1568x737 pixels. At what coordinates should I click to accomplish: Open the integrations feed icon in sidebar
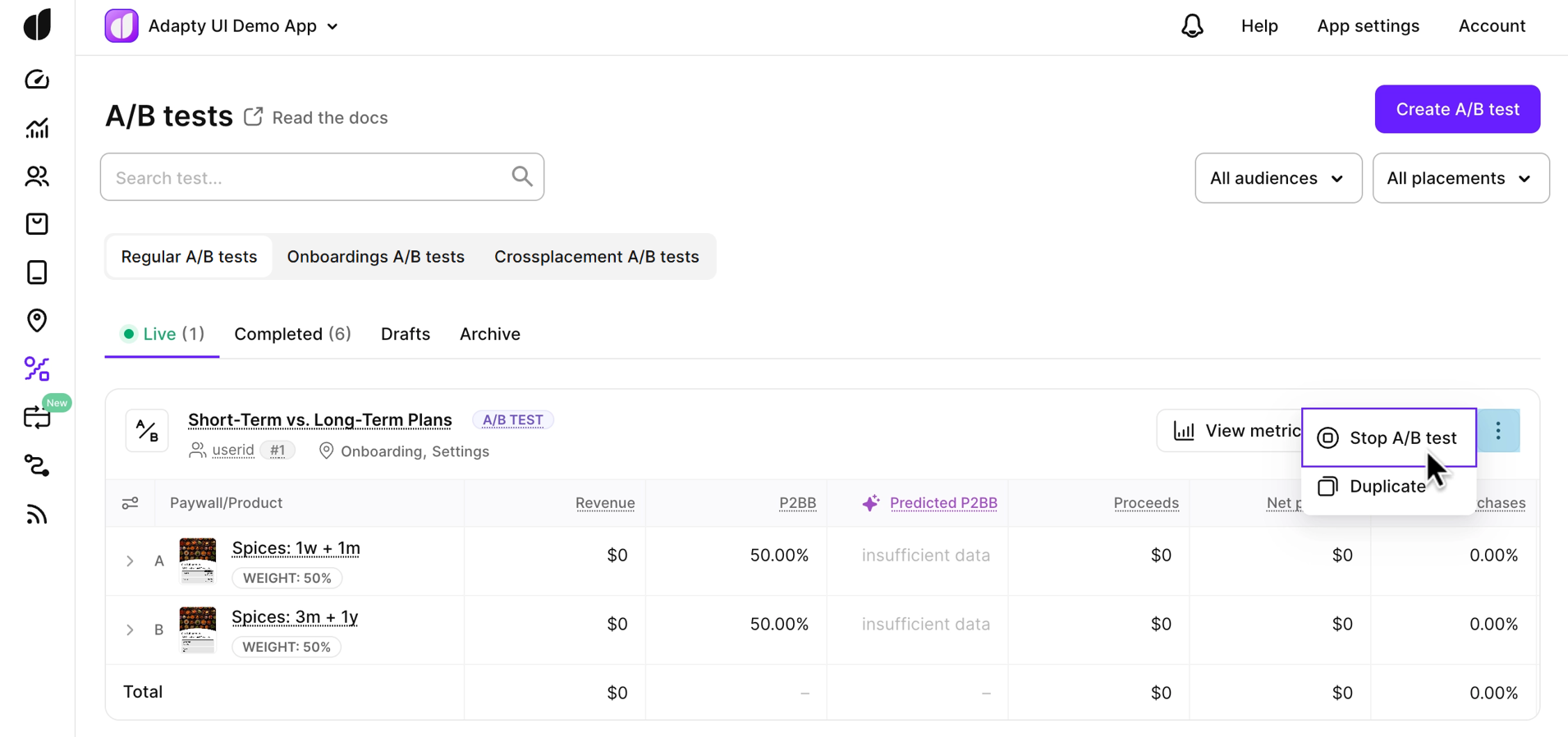[37, 515]
